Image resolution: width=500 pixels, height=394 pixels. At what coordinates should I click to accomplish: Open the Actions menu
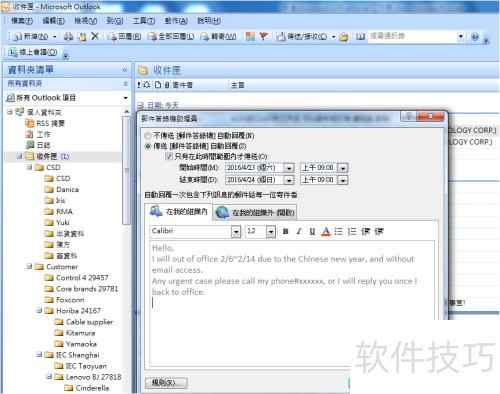tap(176, 21)
